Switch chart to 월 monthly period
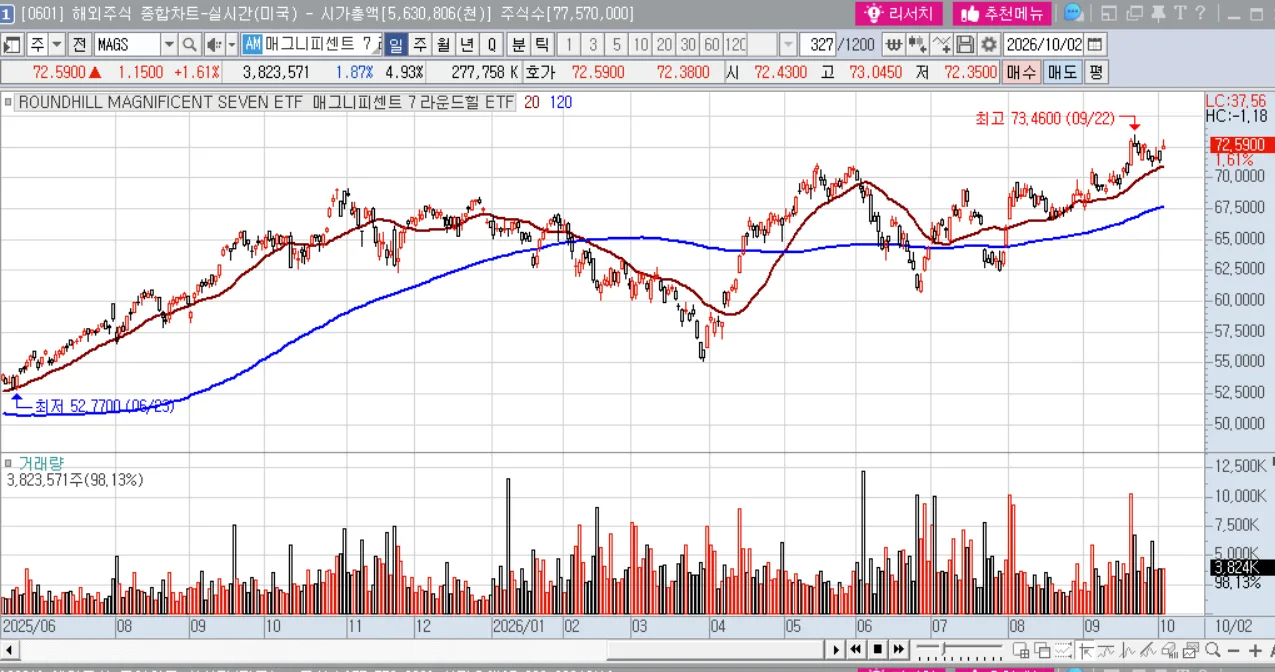The height and width of the screenshot is (672, 1275). coord(443,45)
